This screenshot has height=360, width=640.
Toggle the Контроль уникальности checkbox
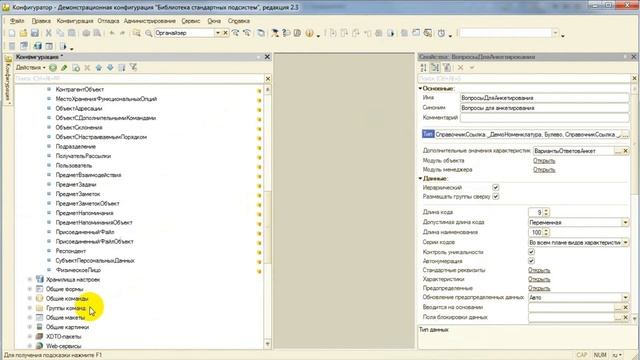coord(531,252)
